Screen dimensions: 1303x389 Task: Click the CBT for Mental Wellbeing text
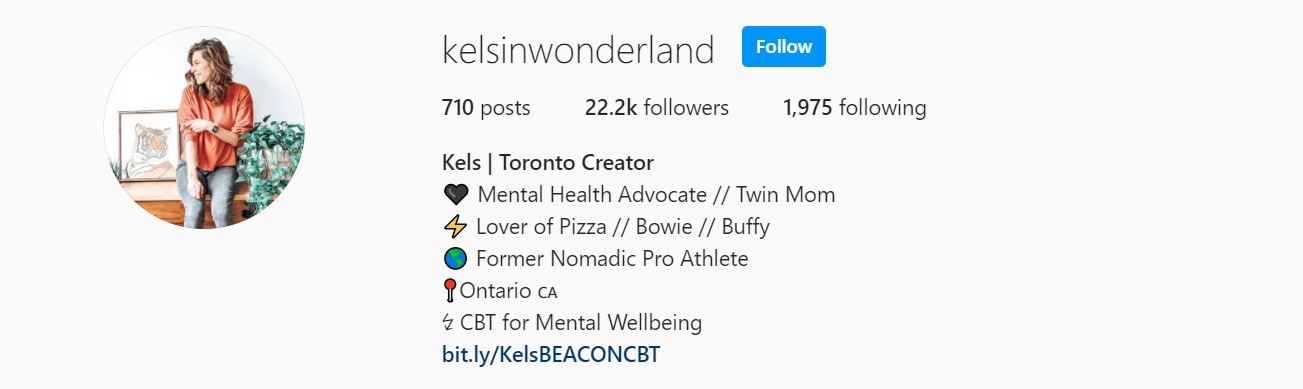[581, 323]
